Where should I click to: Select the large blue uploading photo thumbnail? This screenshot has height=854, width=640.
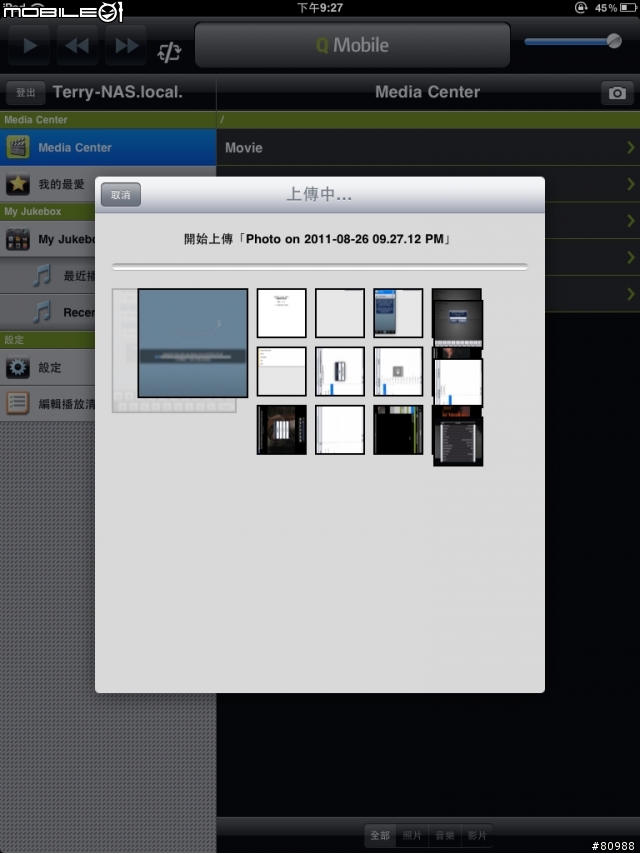click(193, 343)
